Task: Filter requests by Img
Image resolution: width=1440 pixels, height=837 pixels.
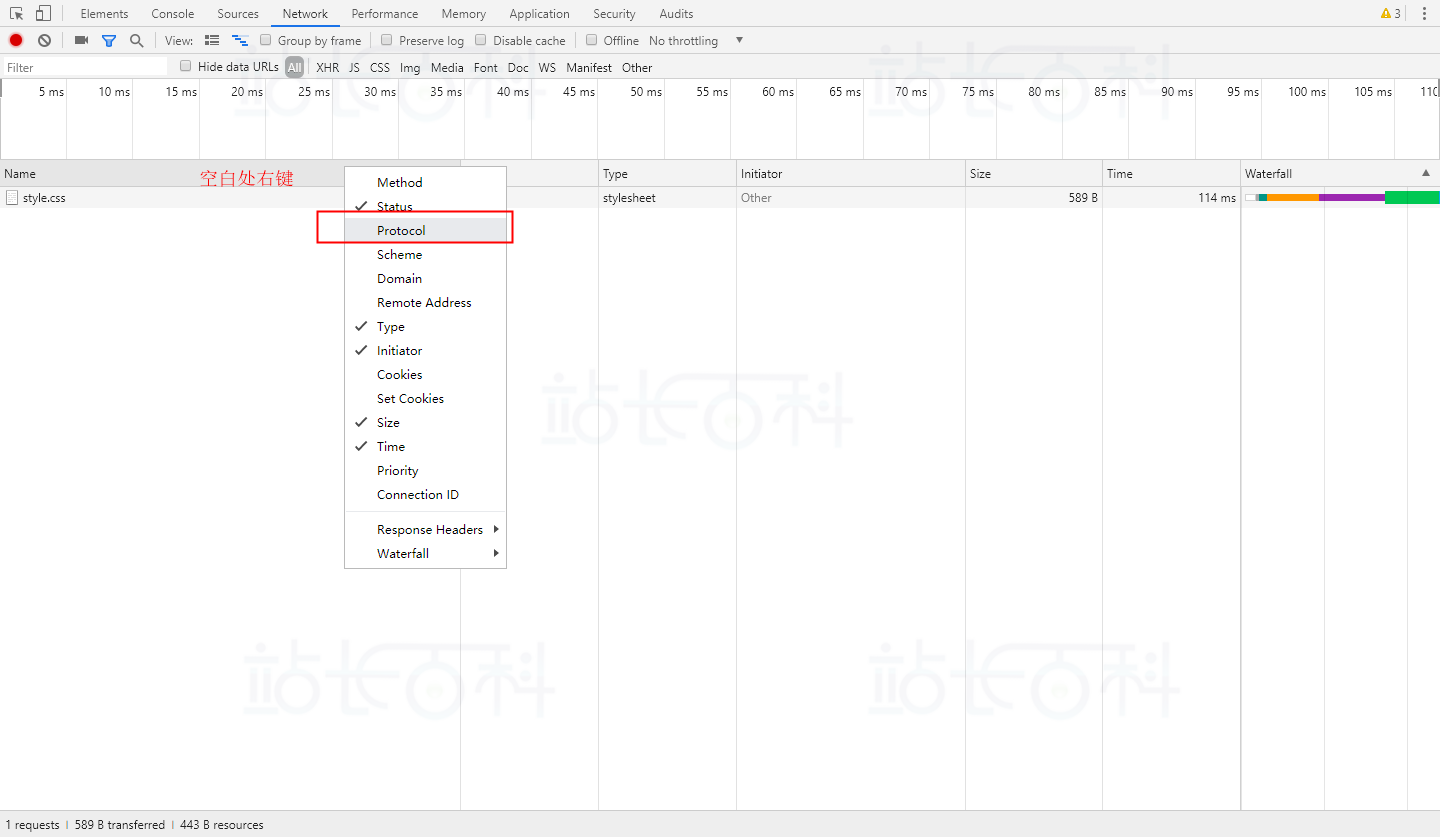Action: click(410, 68)
